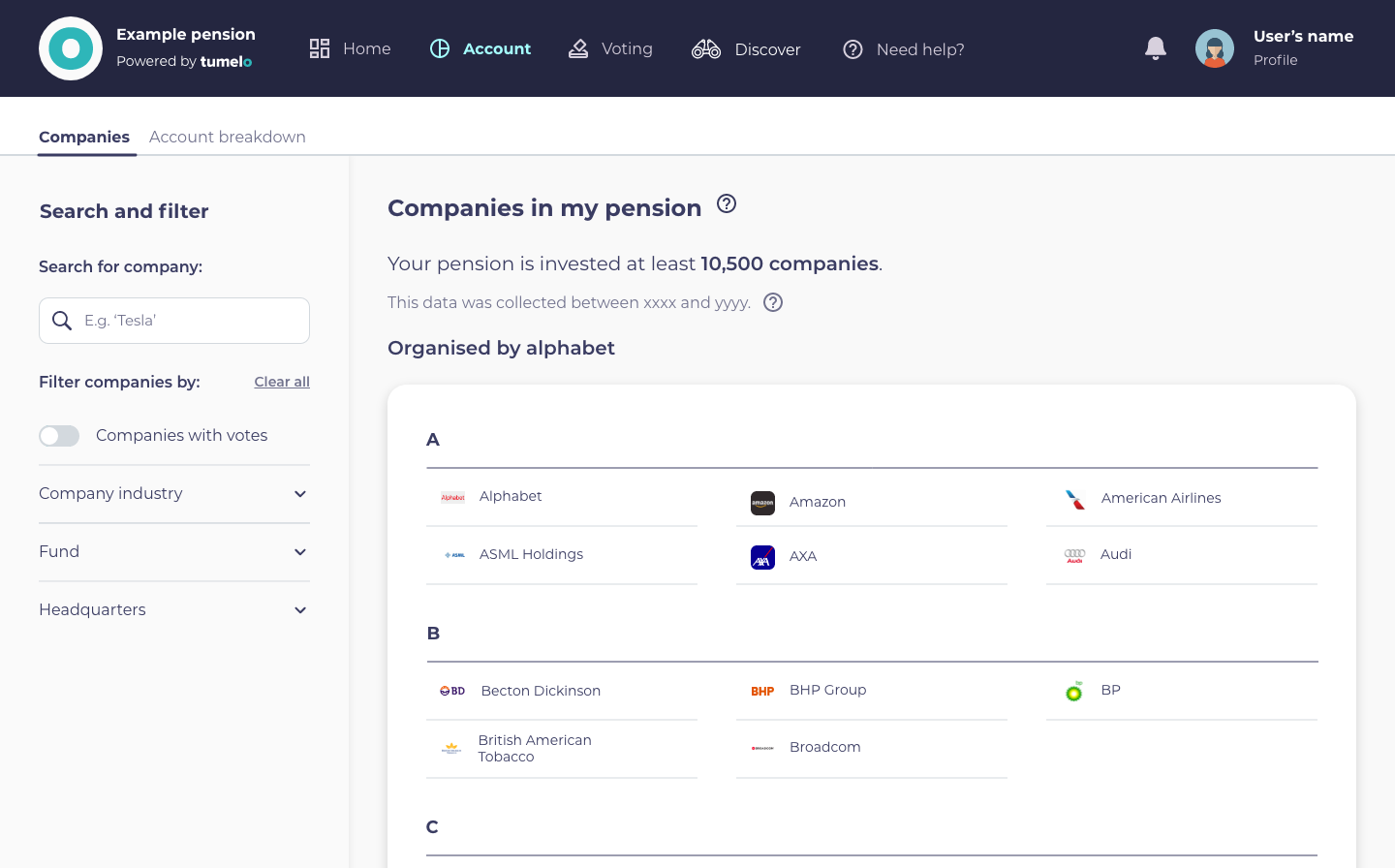Click the search magnifier icon

[62, 321]
